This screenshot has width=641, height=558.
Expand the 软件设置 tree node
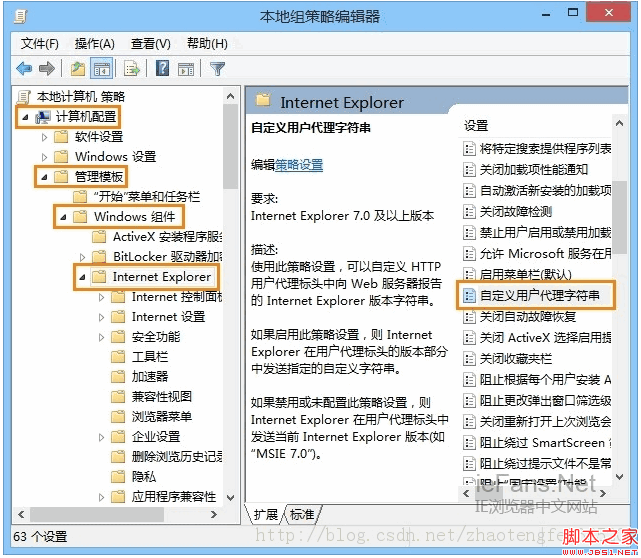pyautogui.click(x=44, y=137)
